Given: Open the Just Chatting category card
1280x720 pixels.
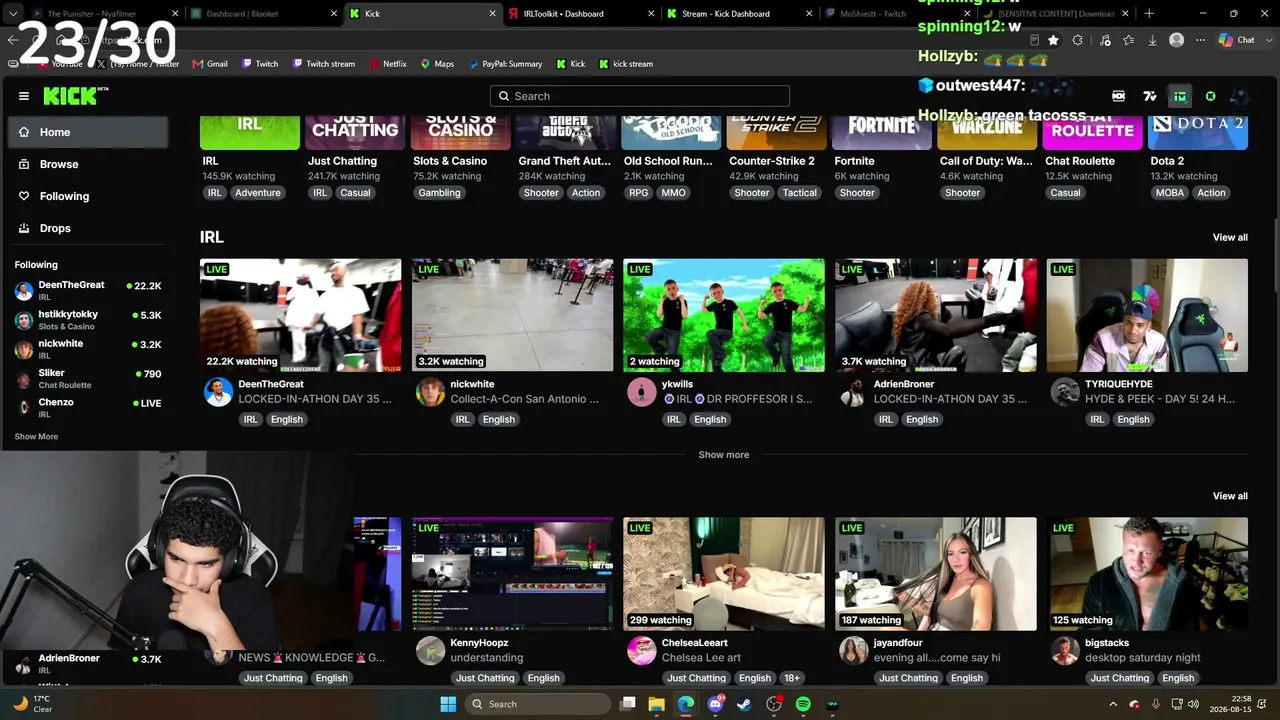Looking at the screenshot, I should point(355,133).
